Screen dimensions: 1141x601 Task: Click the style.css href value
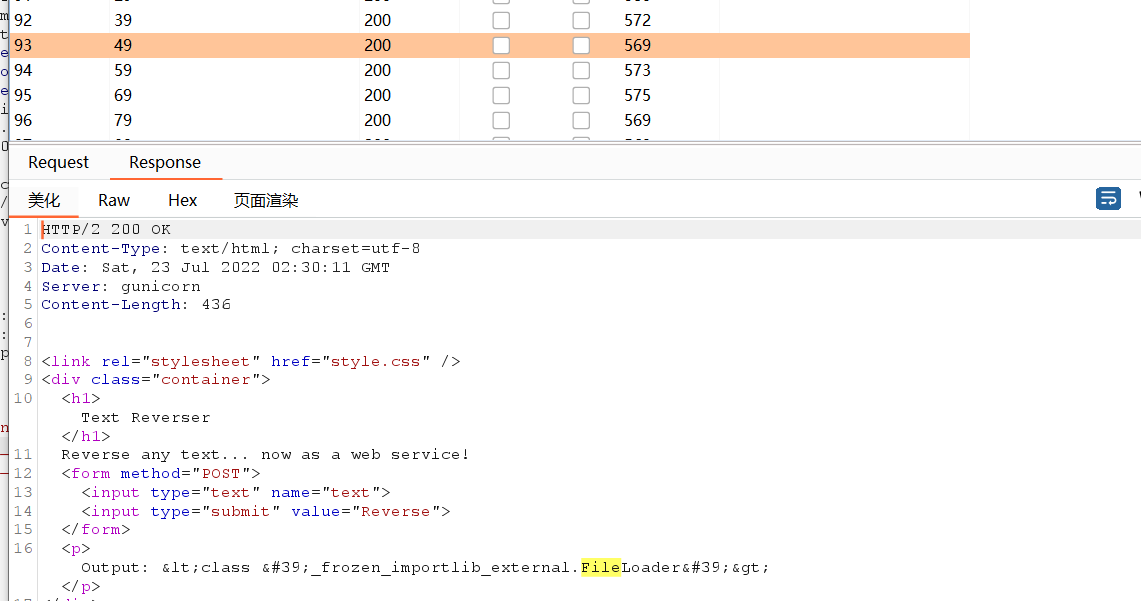tap(375, 361)
